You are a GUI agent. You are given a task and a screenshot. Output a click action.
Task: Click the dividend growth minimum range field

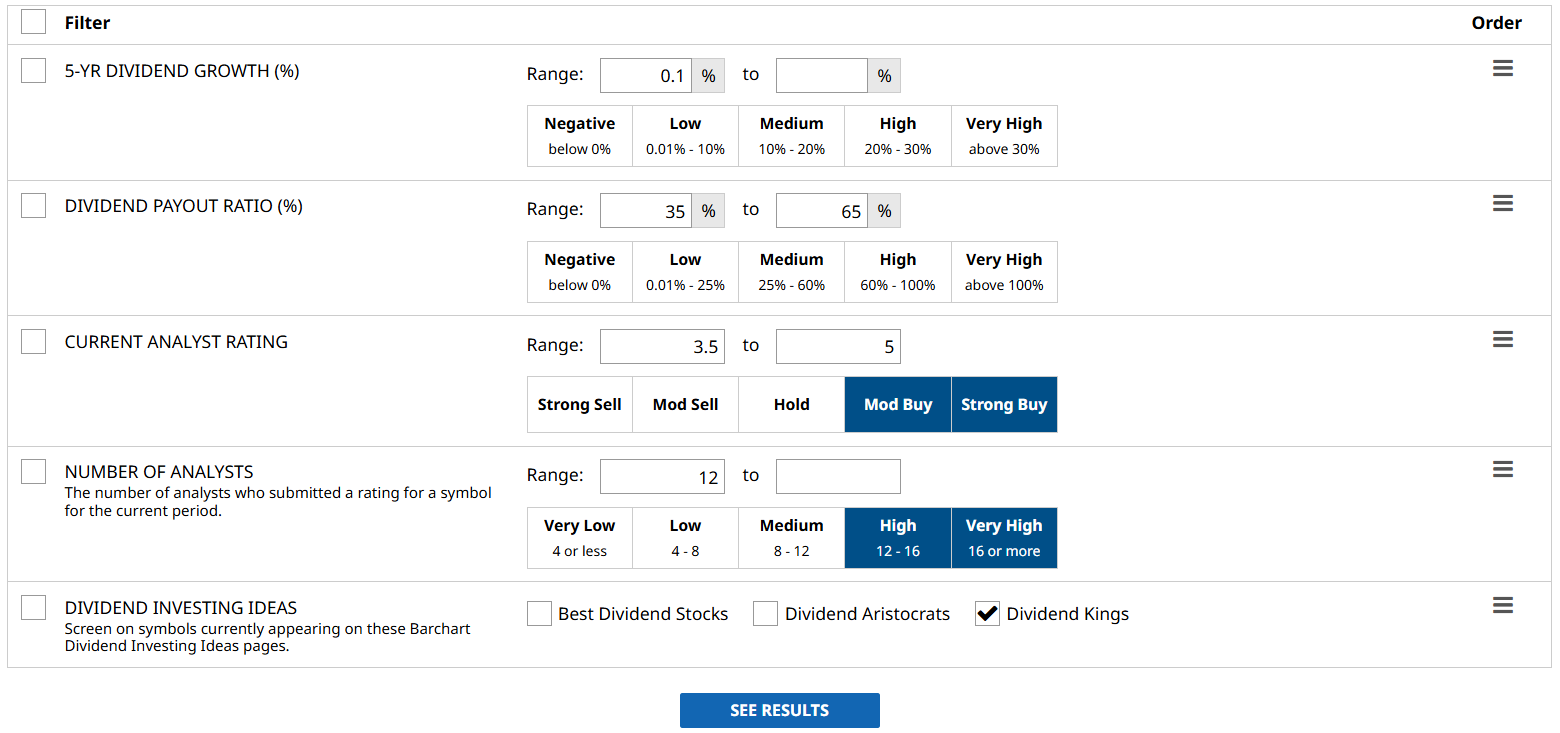646,76
